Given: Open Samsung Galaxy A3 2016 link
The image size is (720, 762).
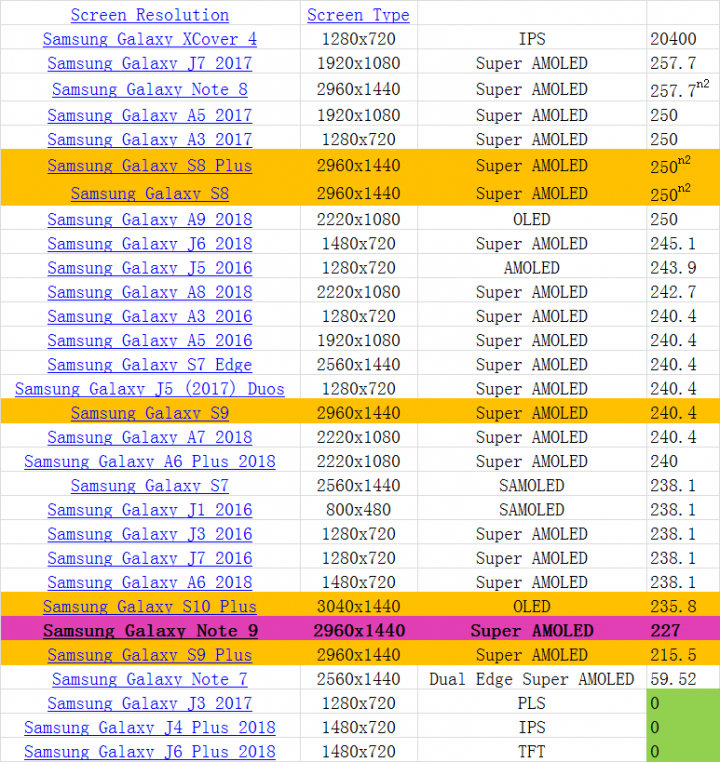Looking at the screenshot, I should pyautogui.click(x=150, y=316).
